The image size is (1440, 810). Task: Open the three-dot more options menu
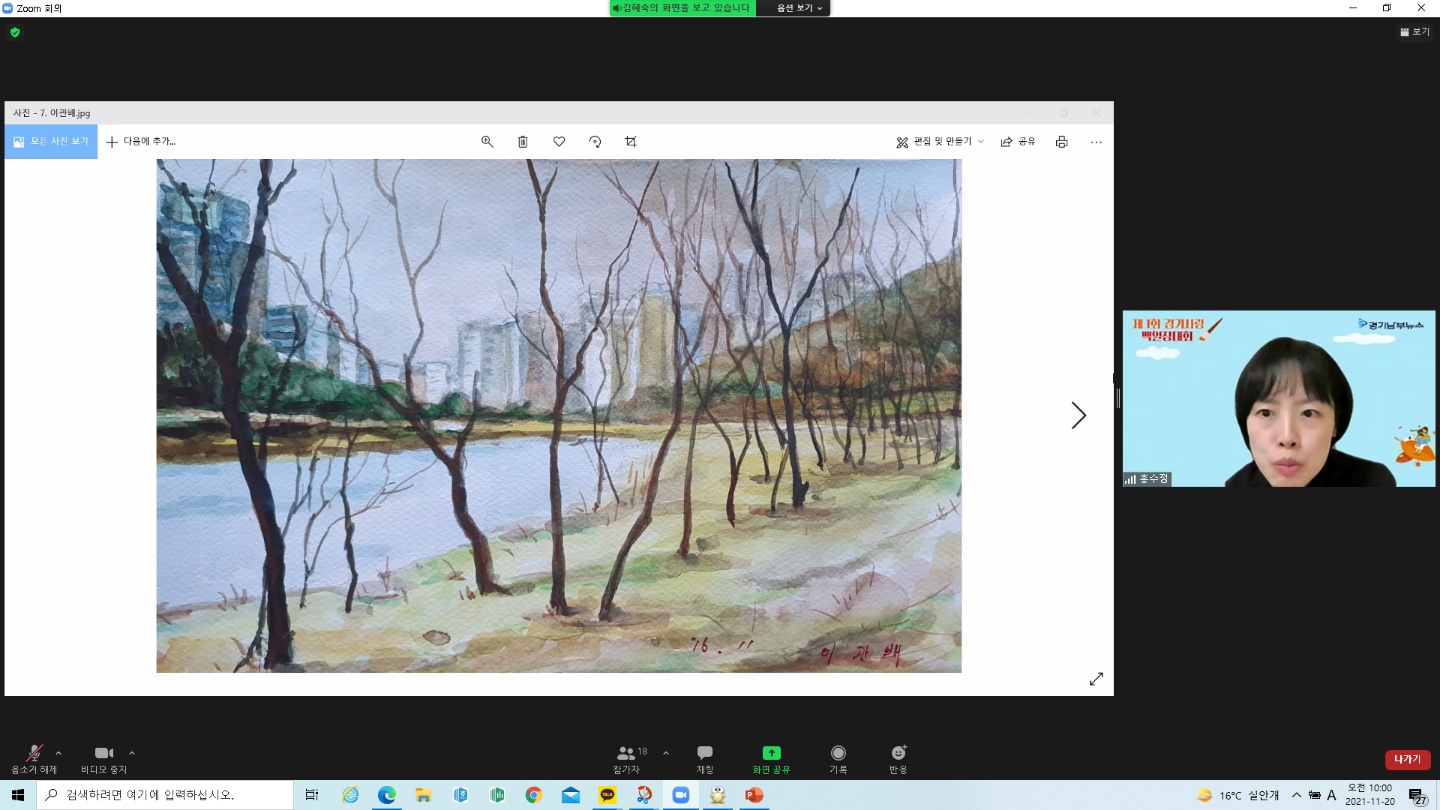pyautogui.click(x=1096, y=142)
